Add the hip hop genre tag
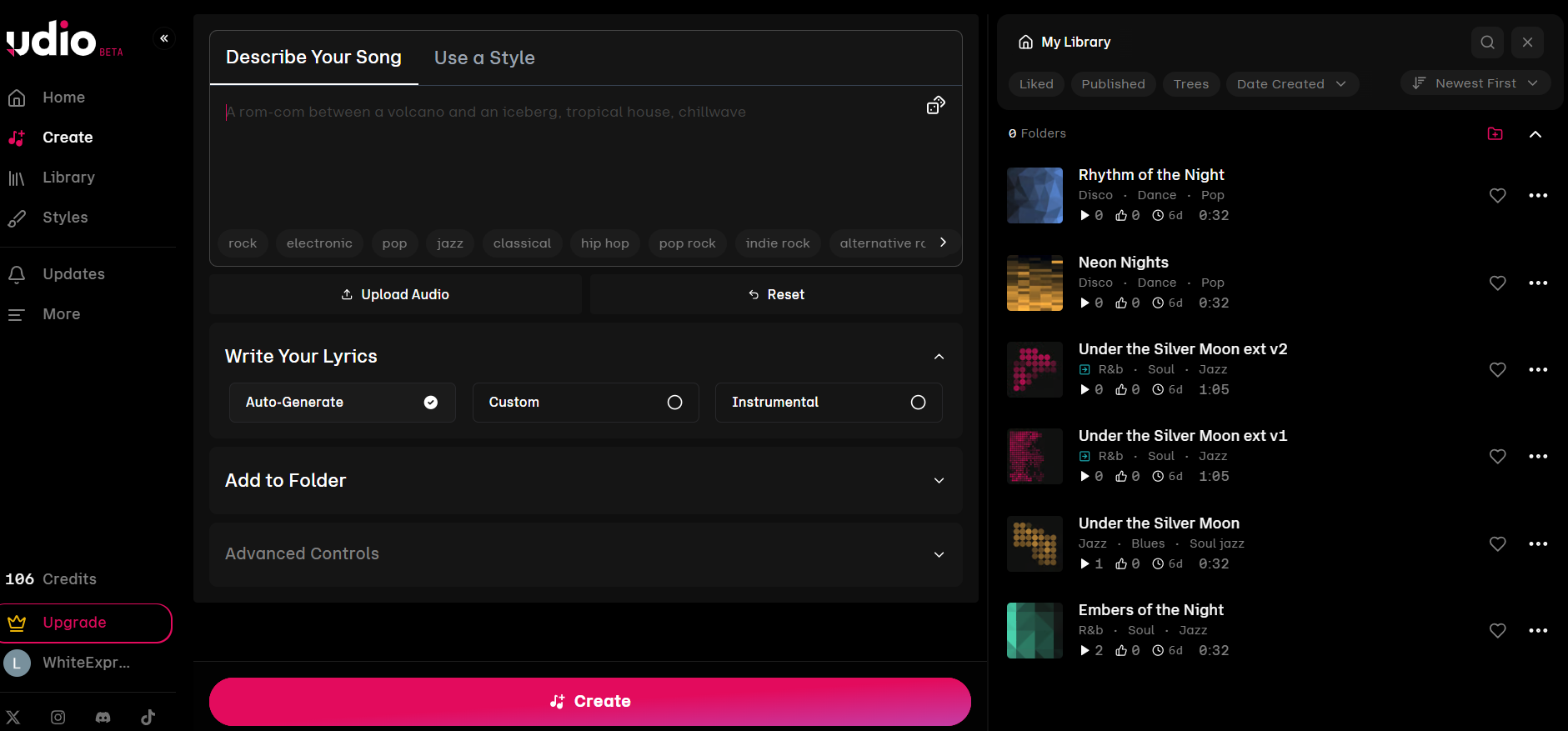This screenshot has height=731, width=1568. click(605, 243)
